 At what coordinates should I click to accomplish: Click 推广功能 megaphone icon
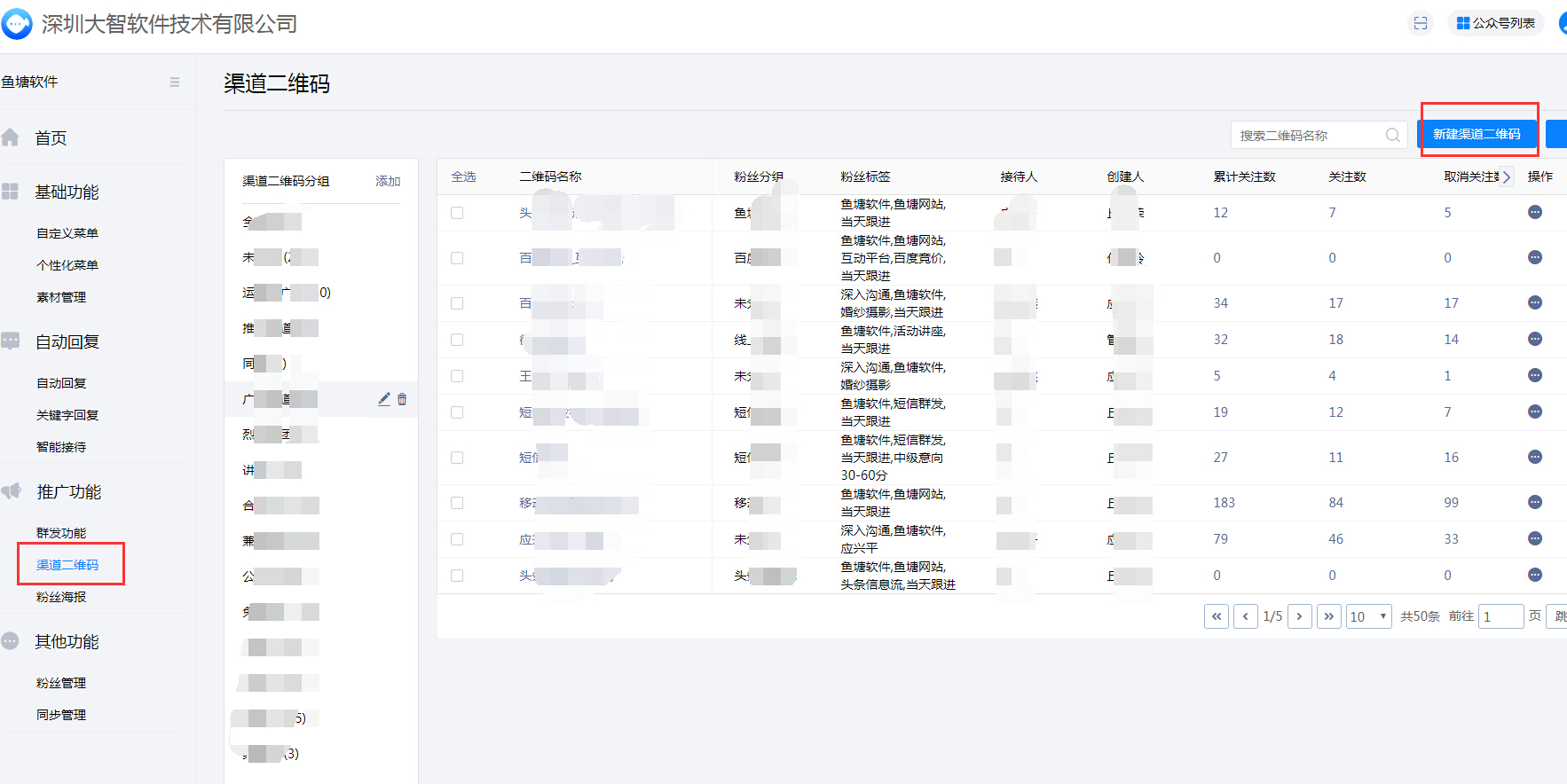[x=11, y=491]
